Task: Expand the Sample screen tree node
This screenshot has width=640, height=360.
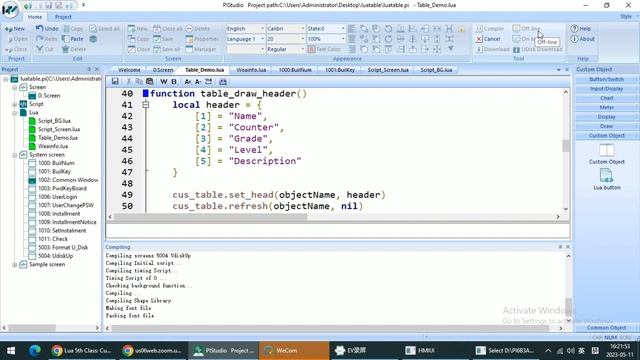Action: click(15, 265)
